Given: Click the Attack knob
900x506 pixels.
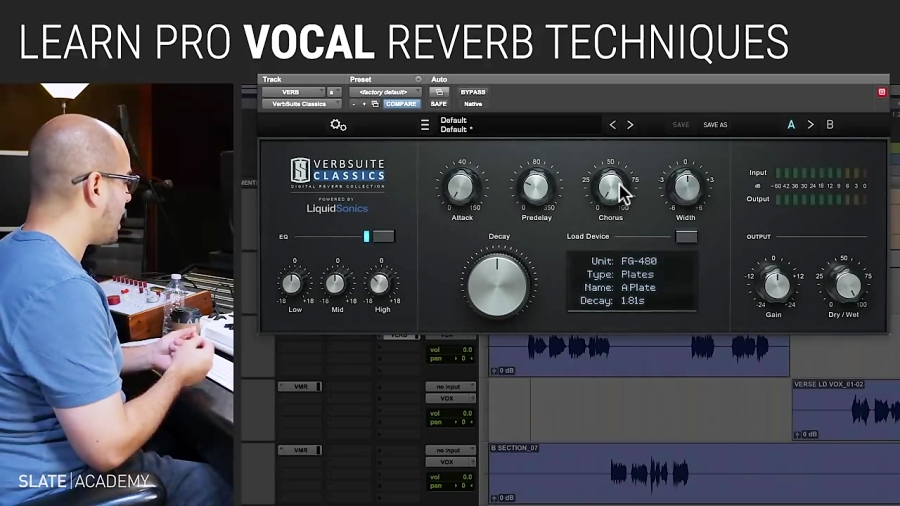Looking at the screenshot, I should tap(461, 187).
